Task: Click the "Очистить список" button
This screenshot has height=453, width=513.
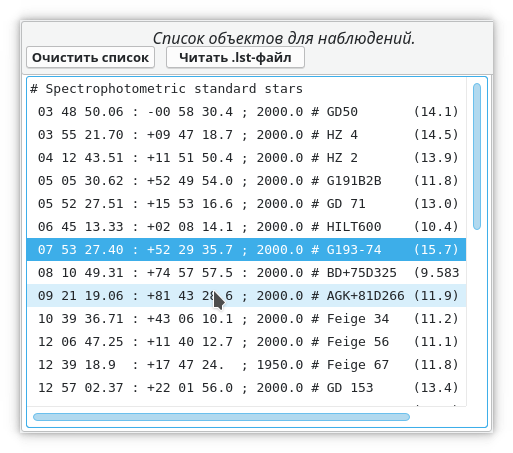Action: click(x=90, y=57)
